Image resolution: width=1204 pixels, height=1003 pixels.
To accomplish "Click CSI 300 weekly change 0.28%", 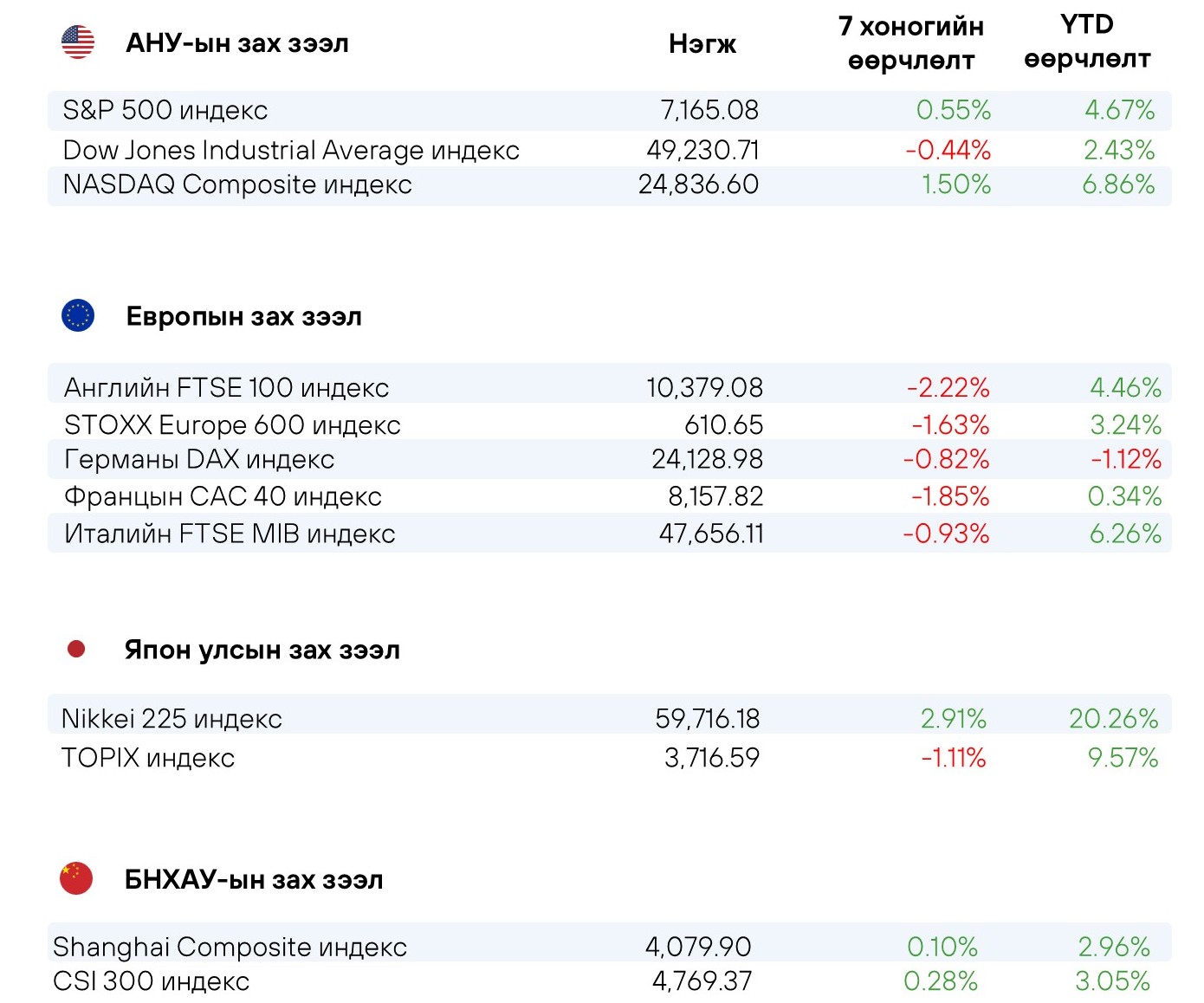I will pos(941,980).
